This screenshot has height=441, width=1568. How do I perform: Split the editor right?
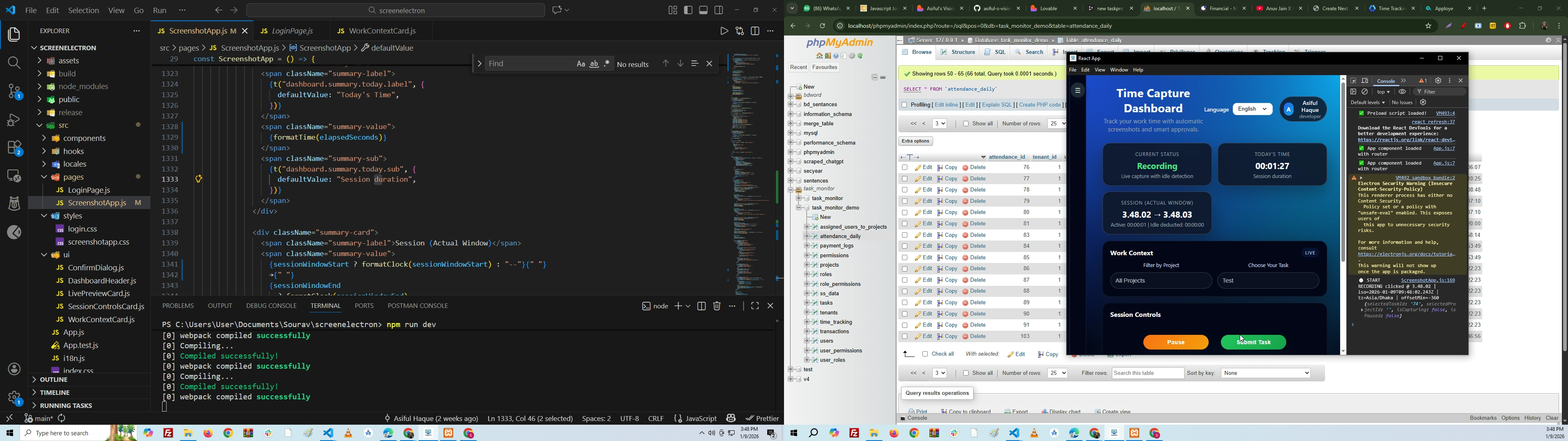(755, 31)
